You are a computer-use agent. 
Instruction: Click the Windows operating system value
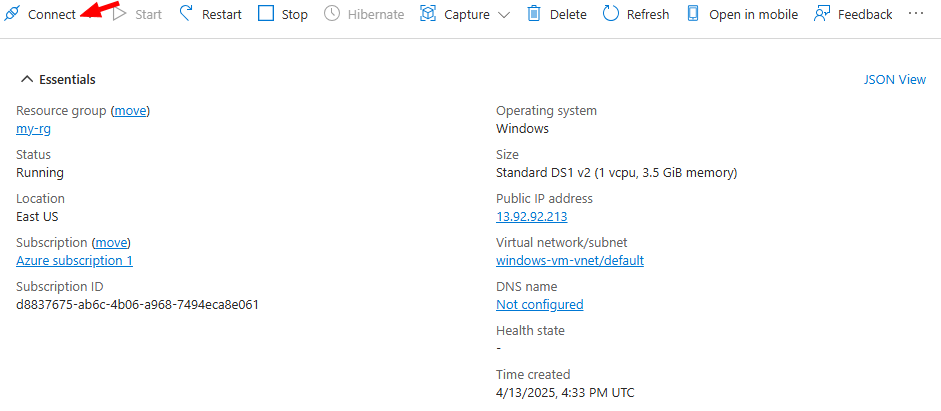(522, 128)
